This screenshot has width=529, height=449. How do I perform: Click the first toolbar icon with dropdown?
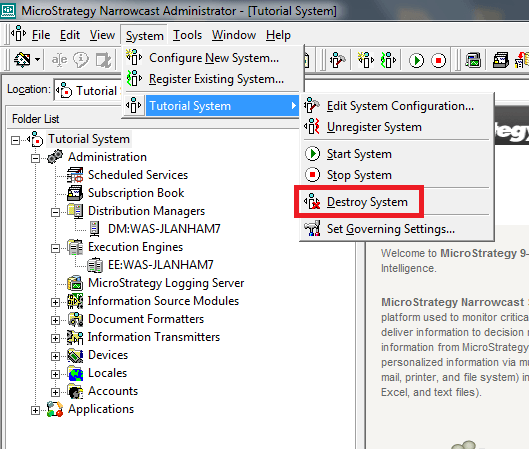[22, 60]
